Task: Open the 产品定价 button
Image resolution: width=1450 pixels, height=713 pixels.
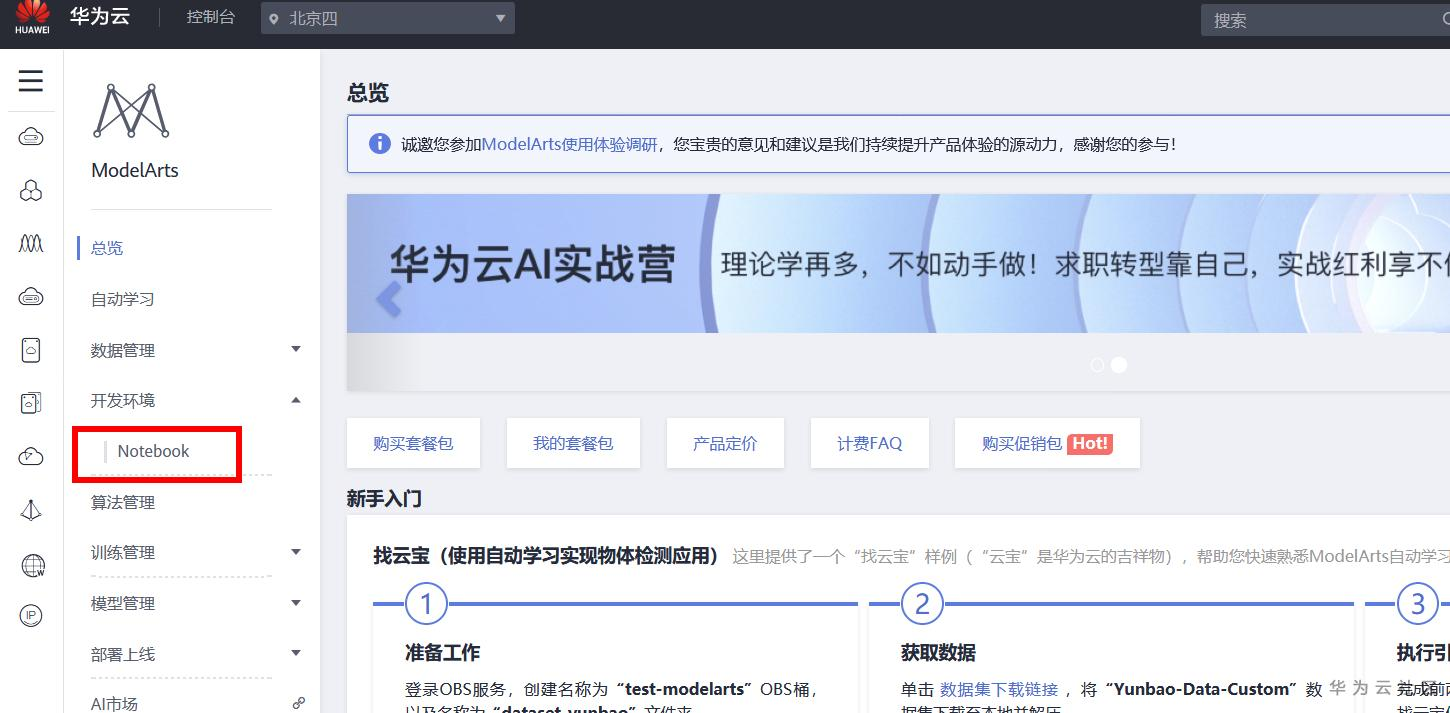Action: click(725, 443)
